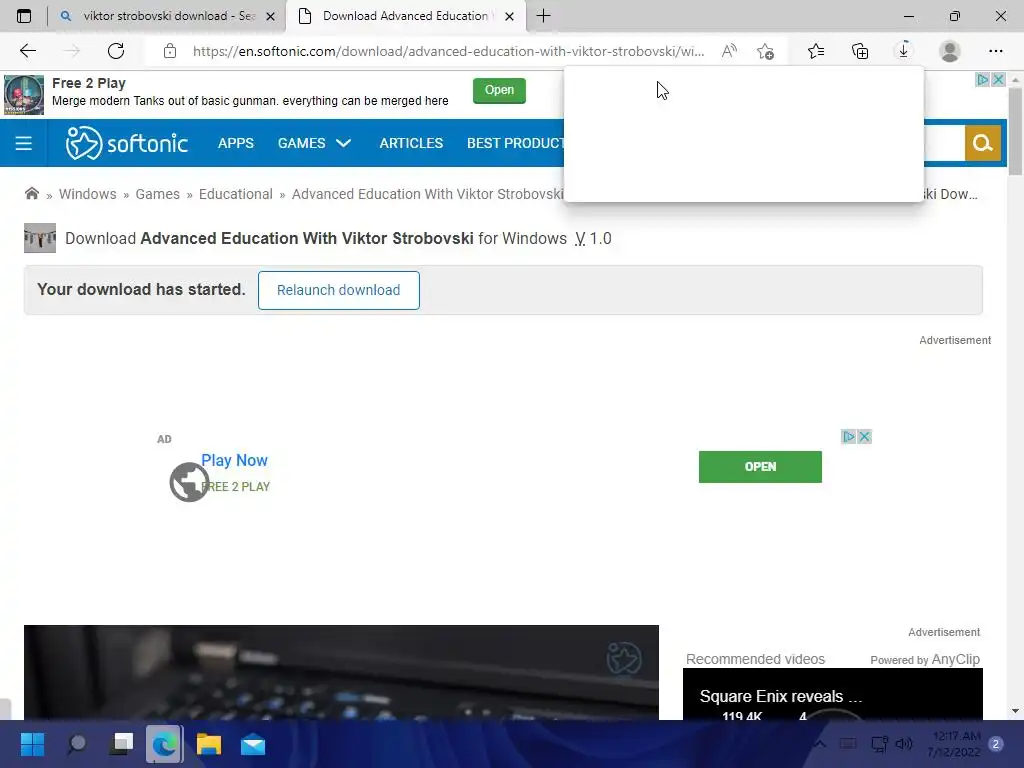Viewport: 1024px width, 768px height.
Task: Open Softonic hamburger menu
Action: [24, 143]
